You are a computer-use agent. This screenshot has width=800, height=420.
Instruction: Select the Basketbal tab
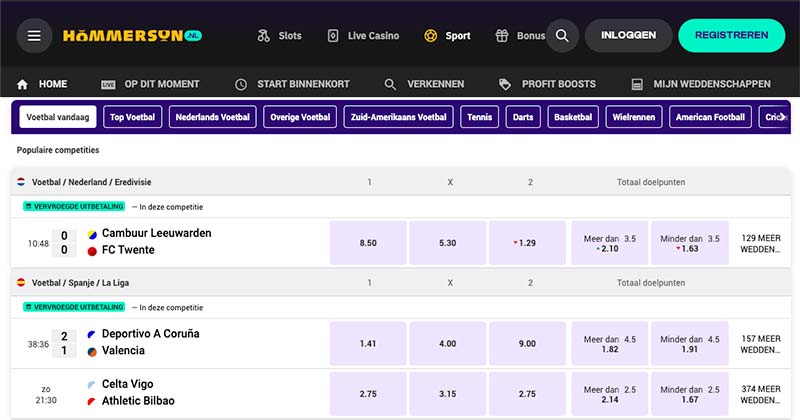pos(573,117)
